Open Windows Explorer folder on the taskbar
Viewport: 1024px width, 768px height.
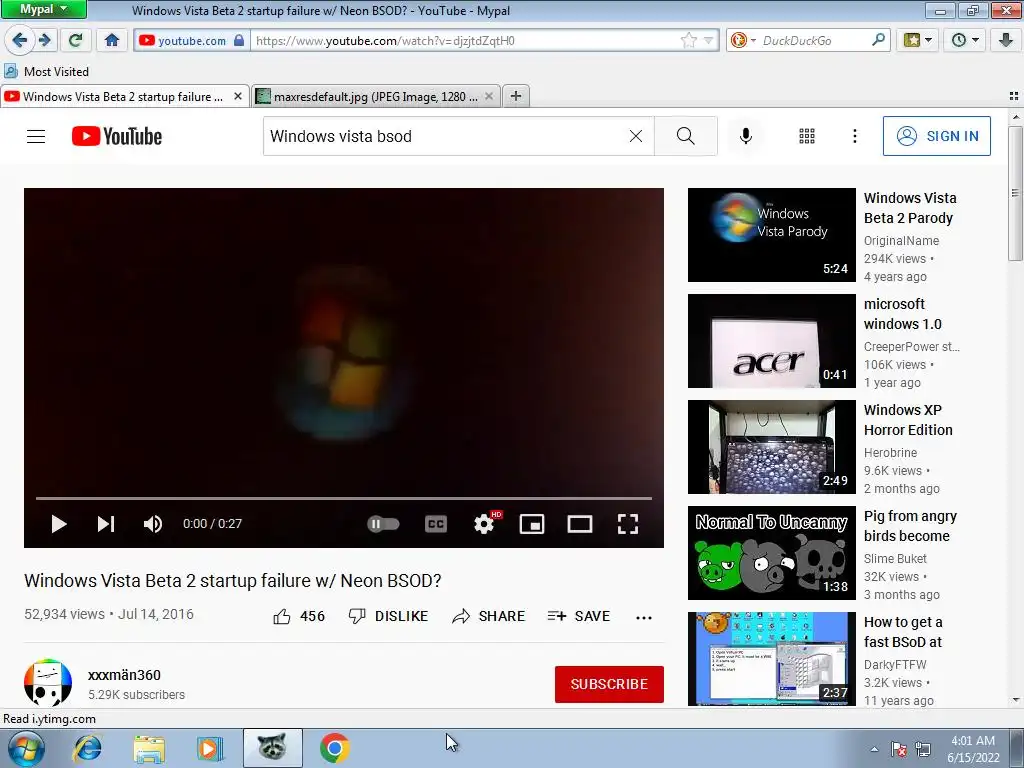point(149,748)
